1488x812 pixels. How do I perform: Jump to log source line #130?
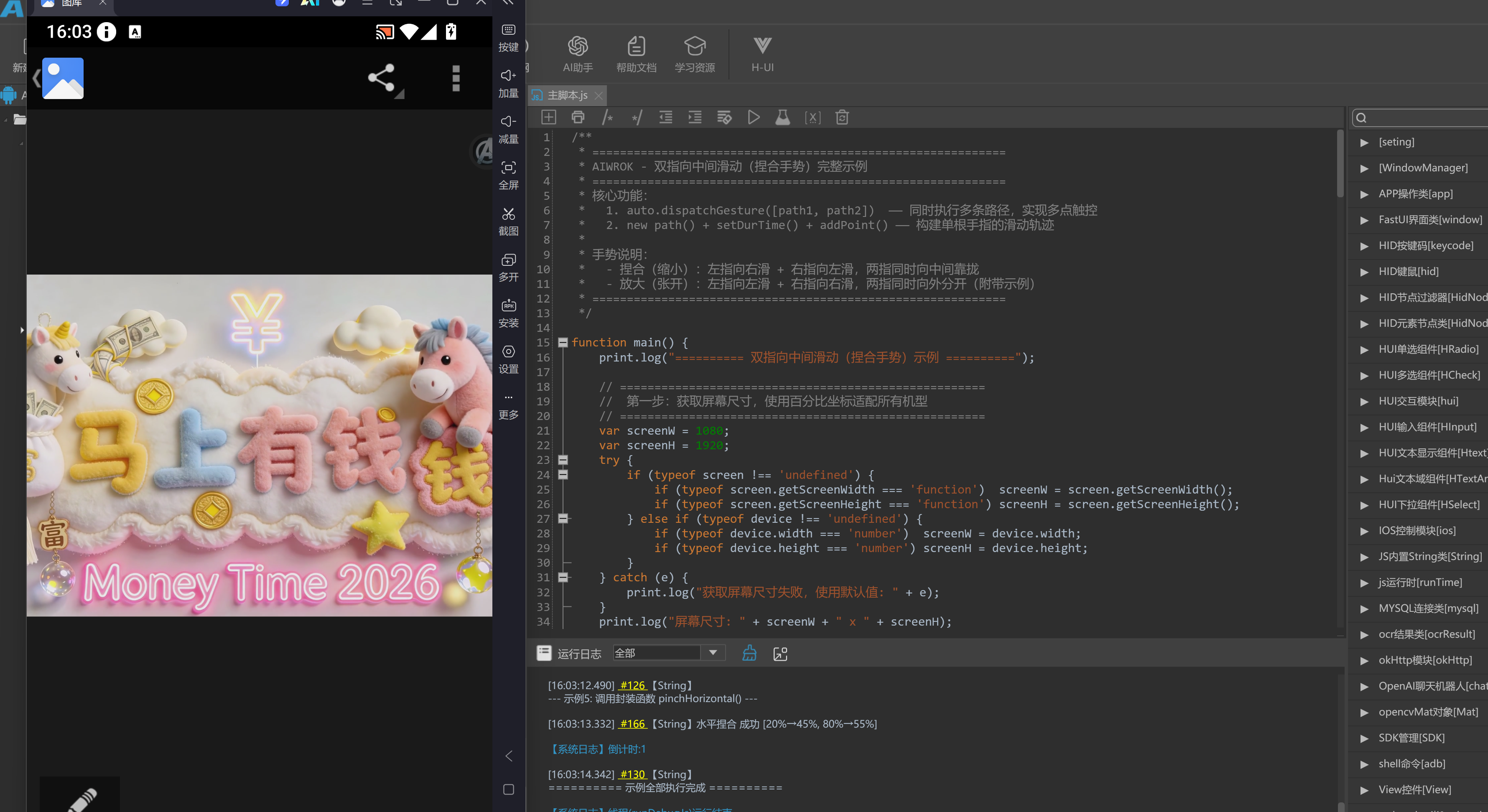(x=632, y=774)
